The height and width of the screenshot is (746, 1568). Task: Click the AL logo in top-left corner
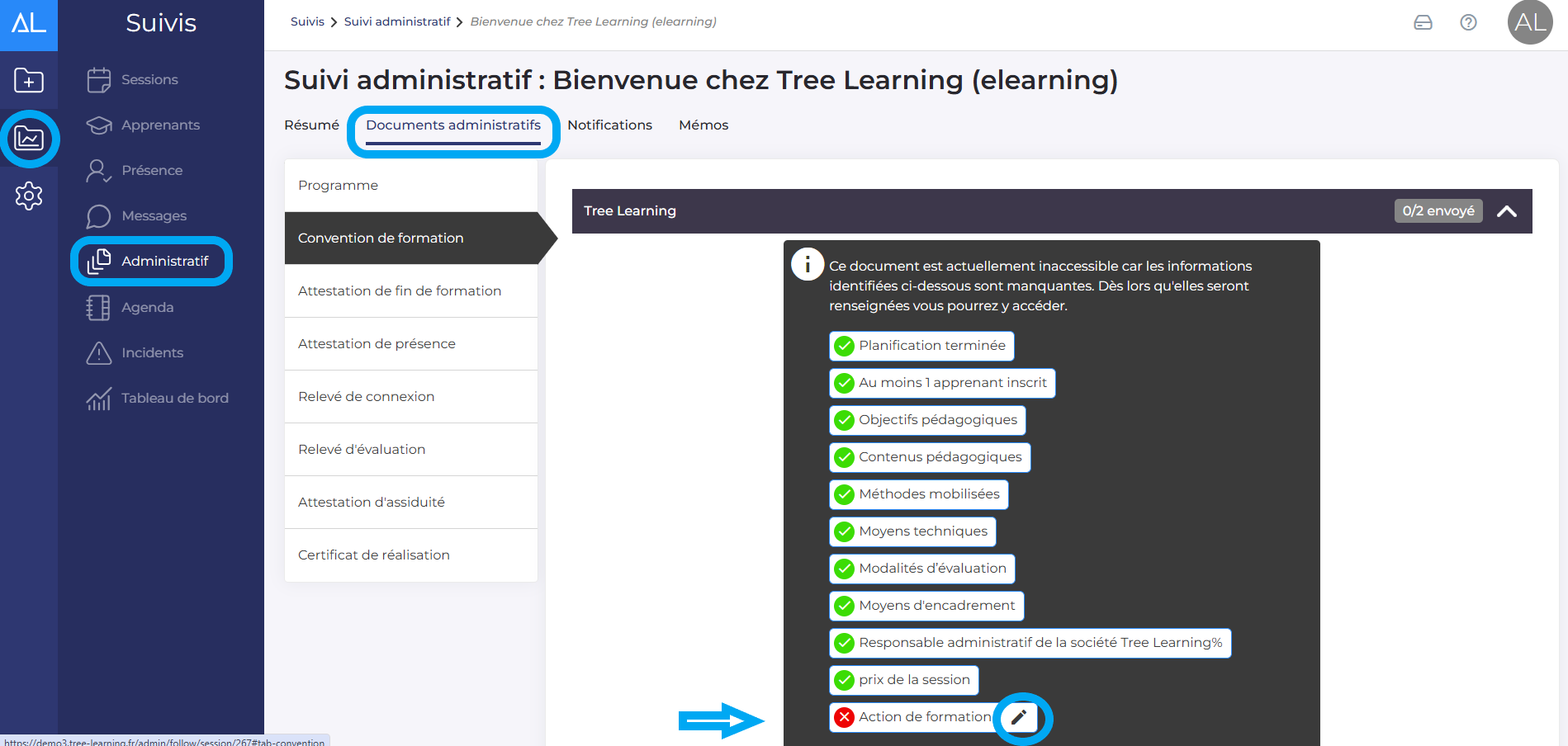pos(29,24)
